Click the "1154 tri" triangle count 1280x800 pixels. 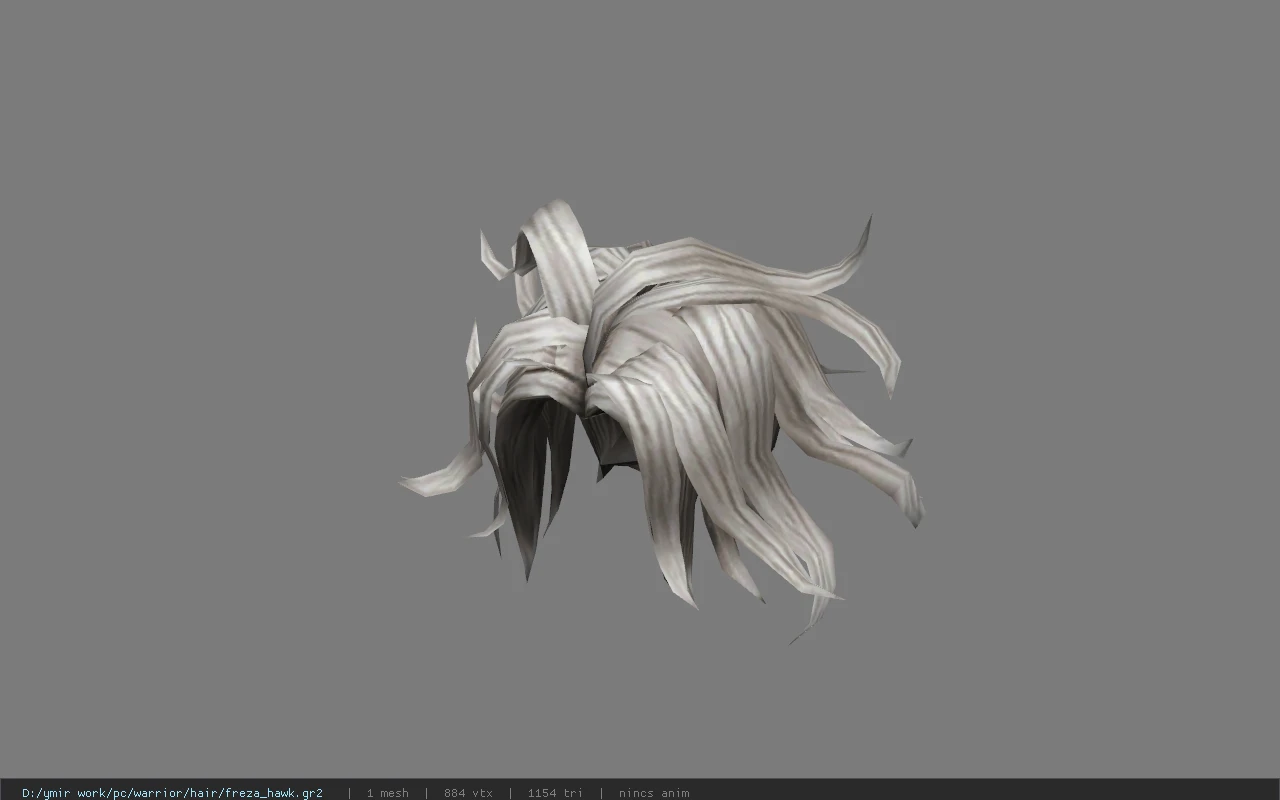click(555, 793)
